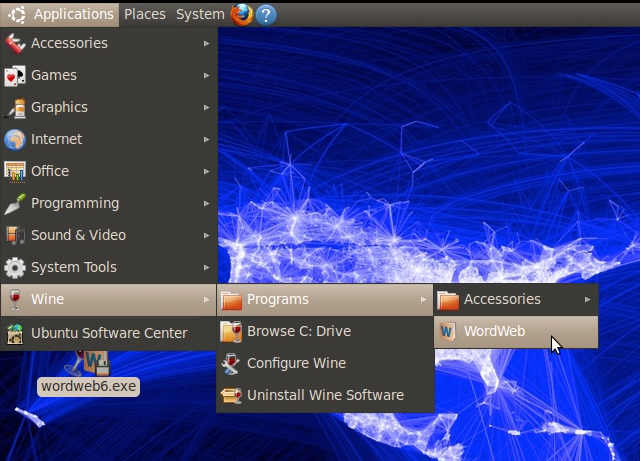Click the wine glass Wine icon

pyautogui.click(x=15, y=300)
